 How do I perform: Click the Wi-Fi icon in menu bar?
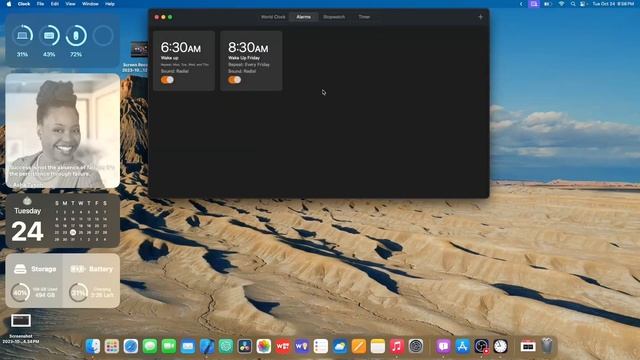pyautogui.click(x=562, y=4)
